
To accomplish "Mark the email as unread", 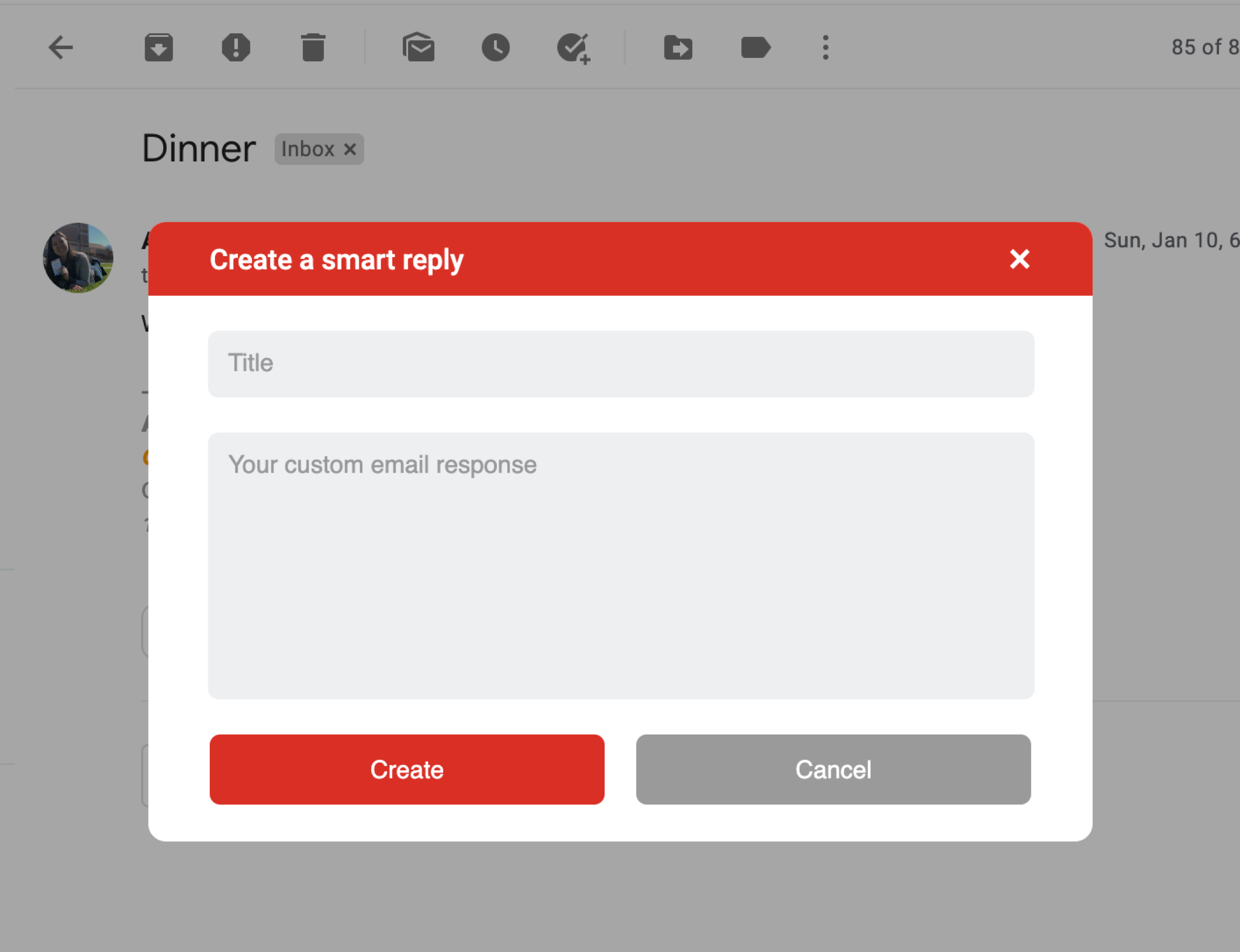I will pyautogui.click(x=418, y=47).
